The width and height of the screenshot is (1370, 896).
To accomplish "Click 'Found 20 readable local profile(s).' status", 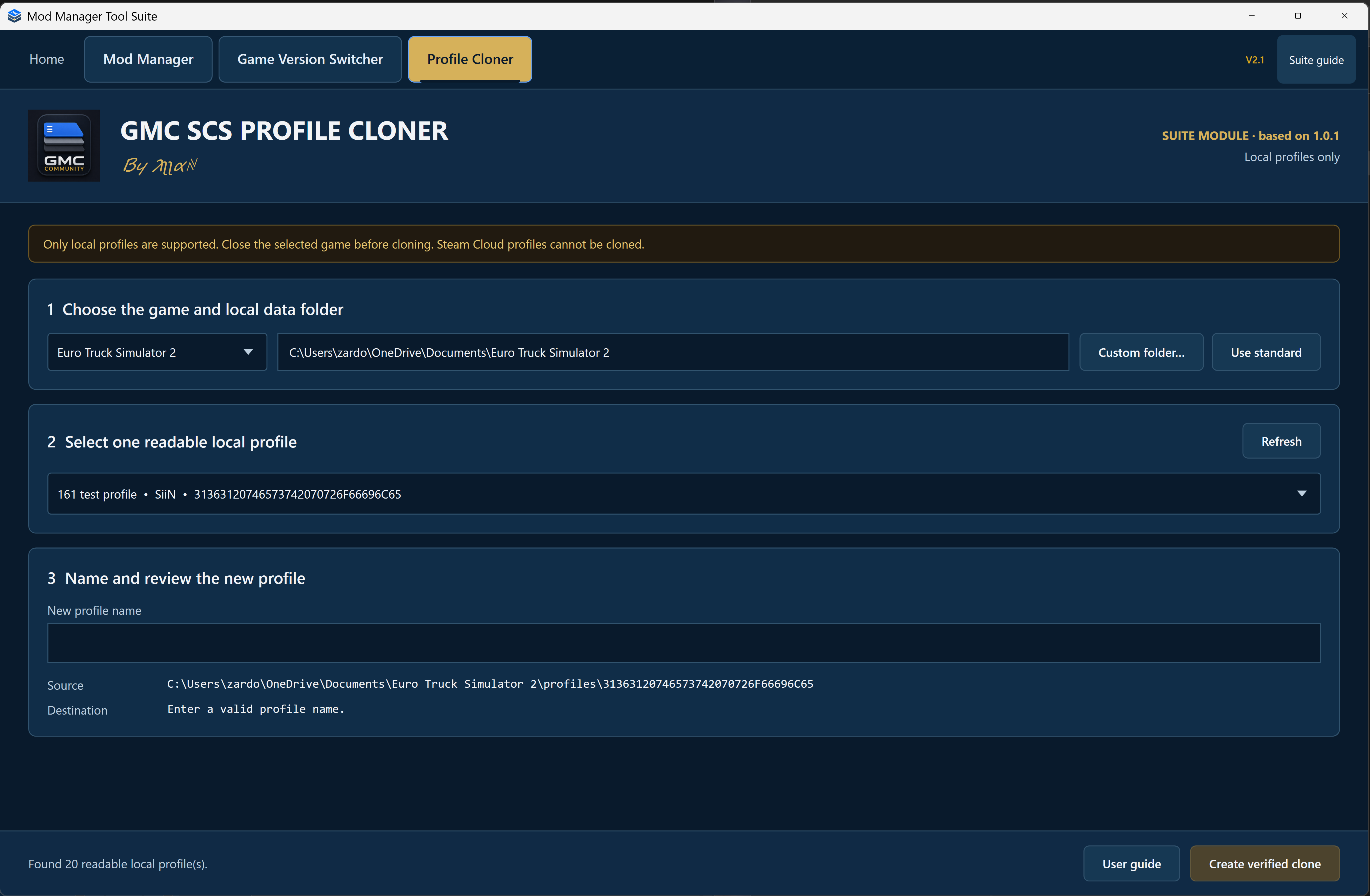I will pyautogui.click(x=118, y=864).
